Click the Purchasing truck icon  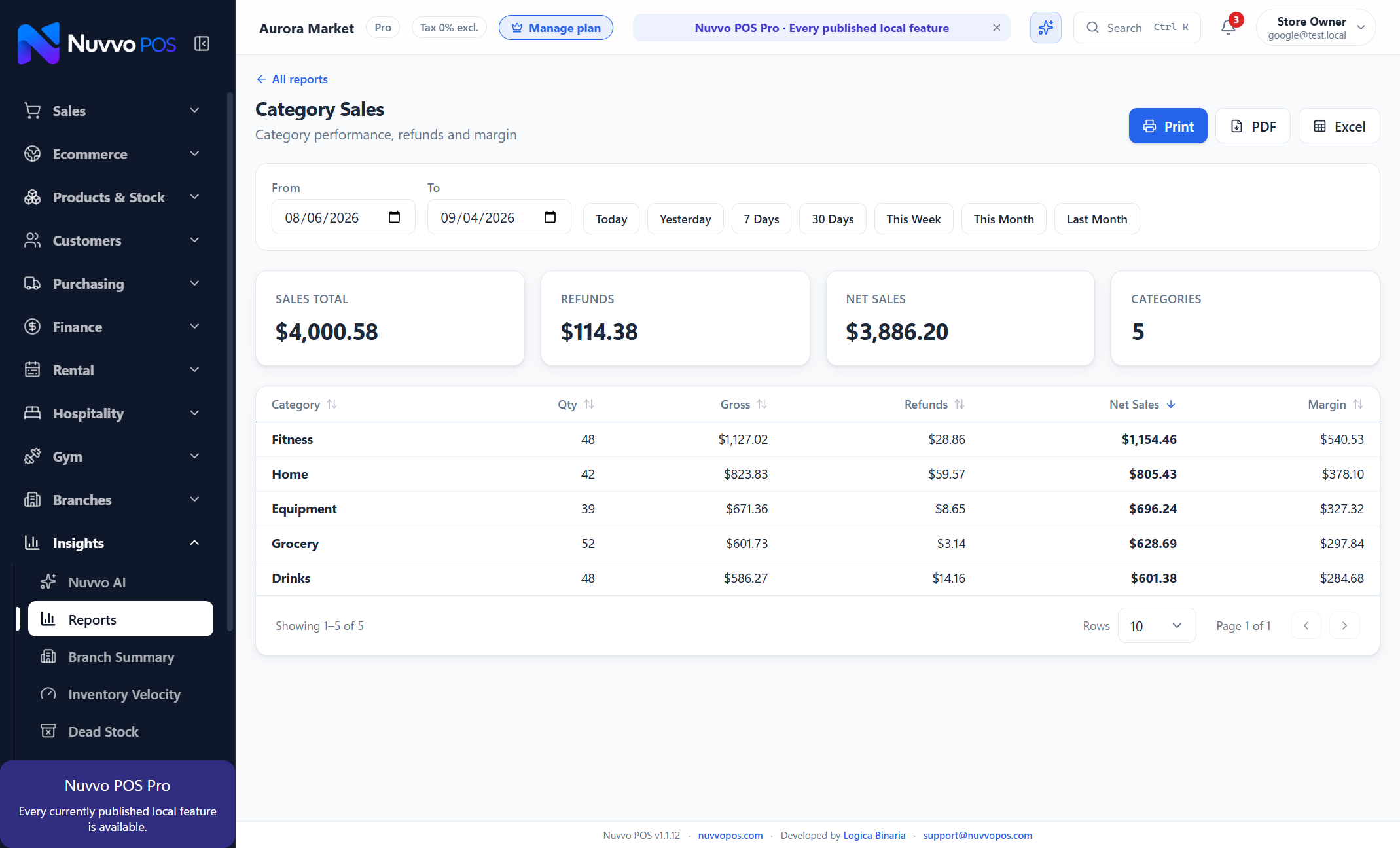32,284
